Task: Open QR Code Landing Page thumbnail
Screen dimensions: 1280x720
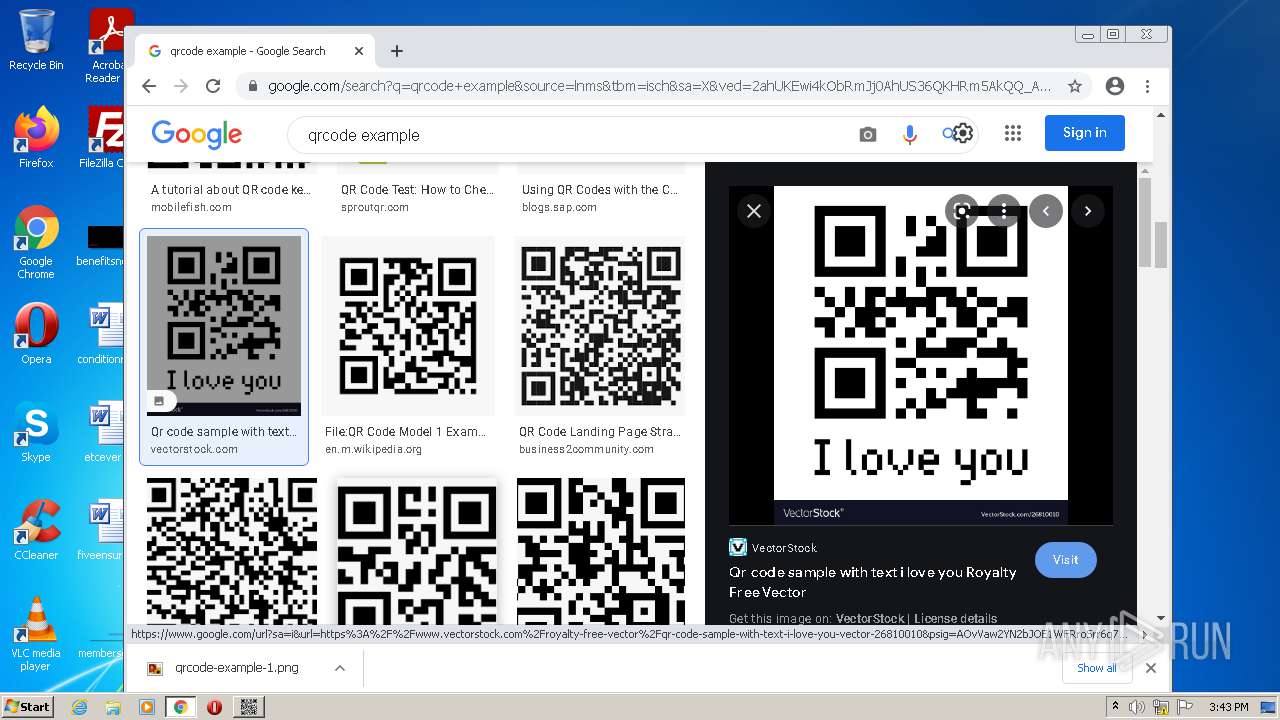Action: (600, 325)
